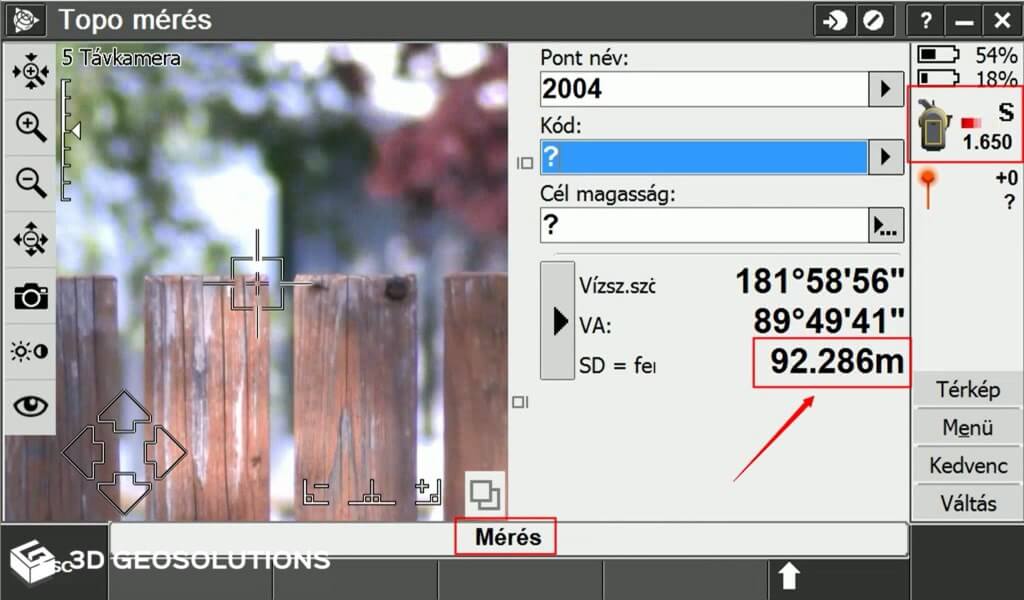1024x600 pixels.
Task: Open the Cél magasság options arrow
Action: click(x=886, y=225)
